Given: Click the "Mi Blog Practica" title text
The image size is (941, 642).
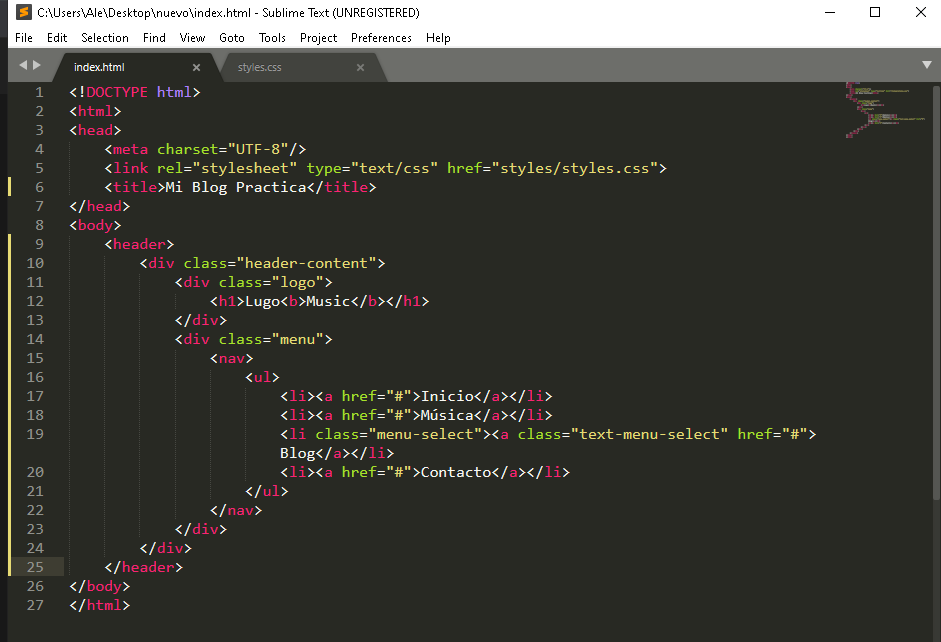Looking at the screenshot, I should 236,188.
